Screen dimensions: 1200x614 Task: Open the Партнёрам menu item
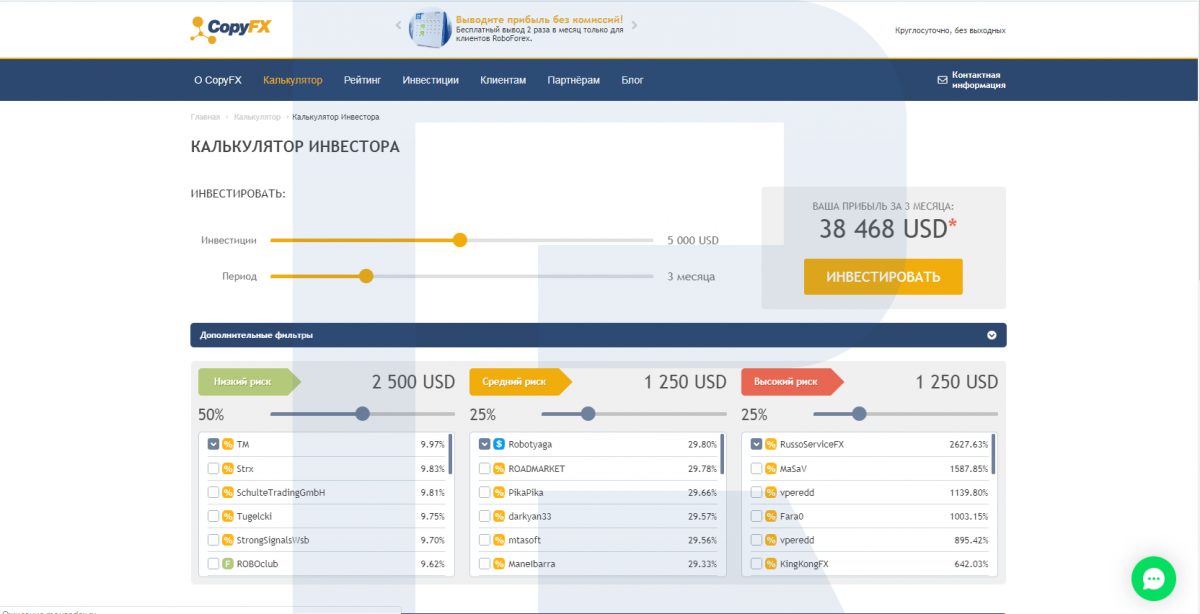tap(574, 80)
